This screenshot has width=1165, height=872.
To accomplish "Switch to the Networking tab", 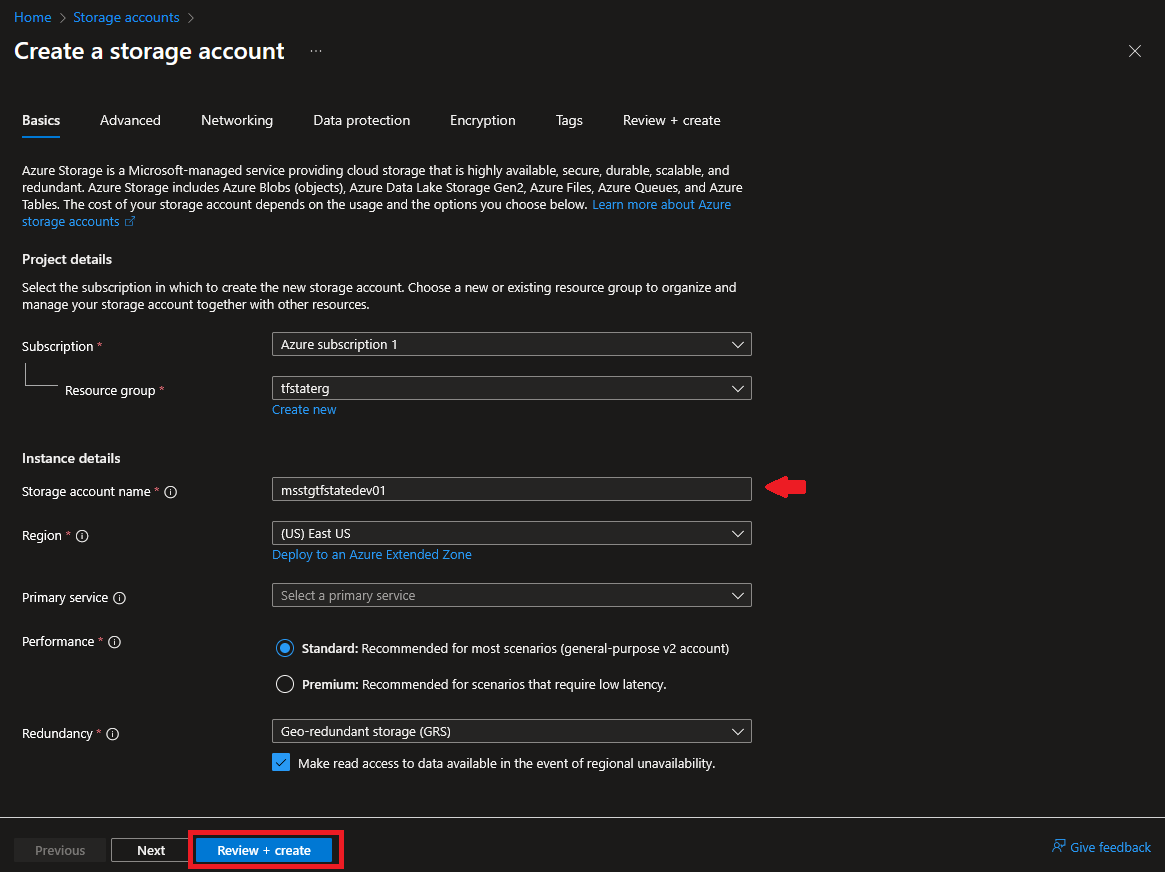I will tap(237, 120).
